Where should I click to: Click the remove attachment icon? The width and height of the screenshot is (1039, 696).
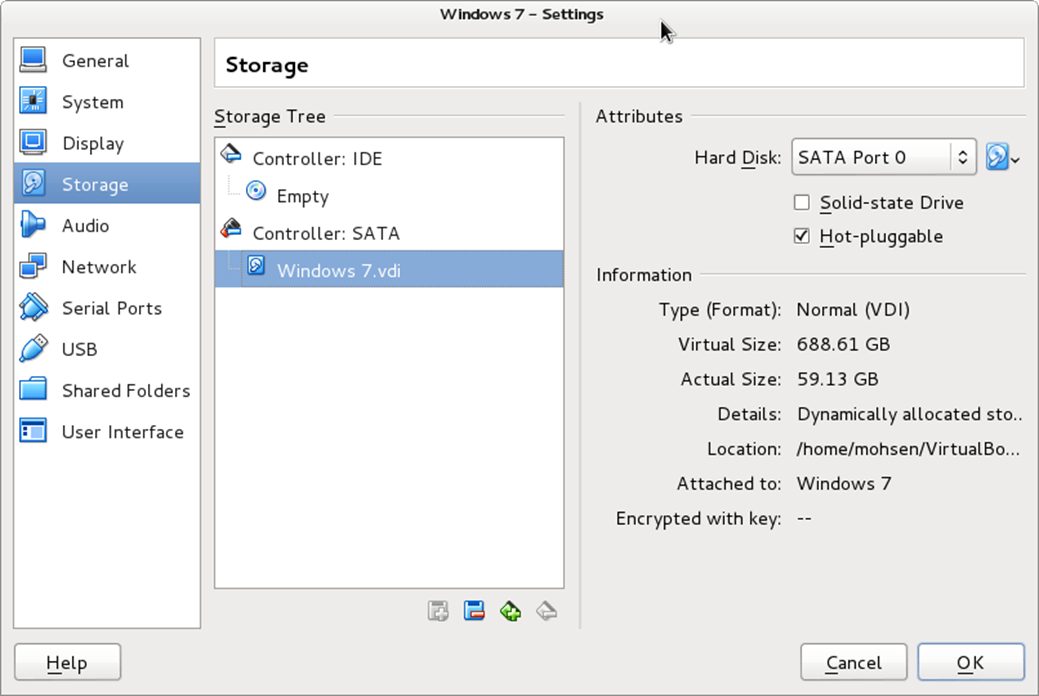pyautogui.click(x=474, y=611)
